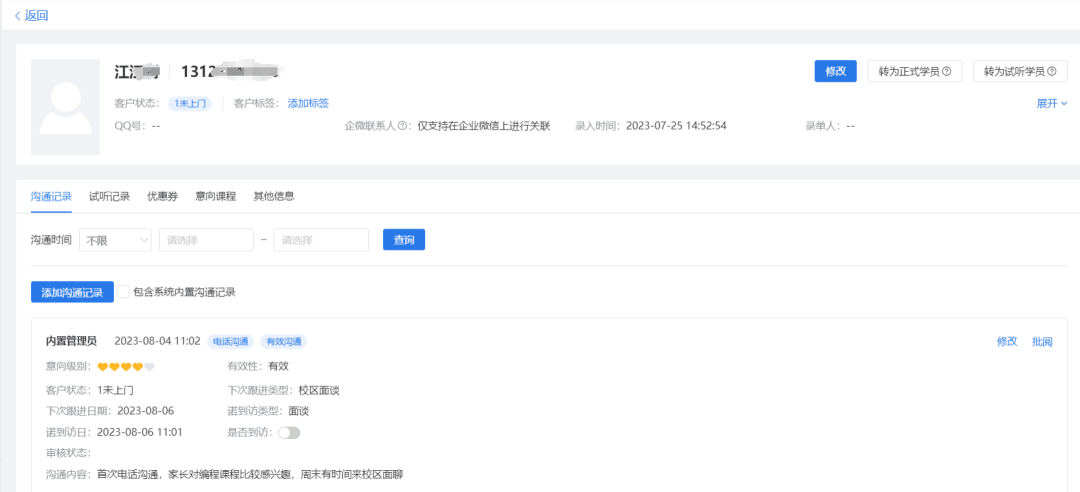Viewport: 1080px width, 492px height.
Task: Click help icon next to 企微联系人
Action: pos(404,127)
